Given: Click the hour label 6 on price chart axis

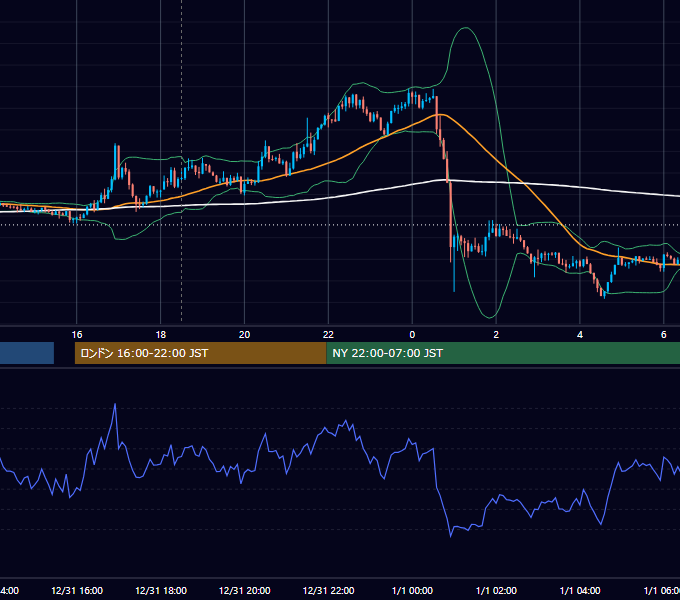Looking at the screenshot, I should (664, 335).
